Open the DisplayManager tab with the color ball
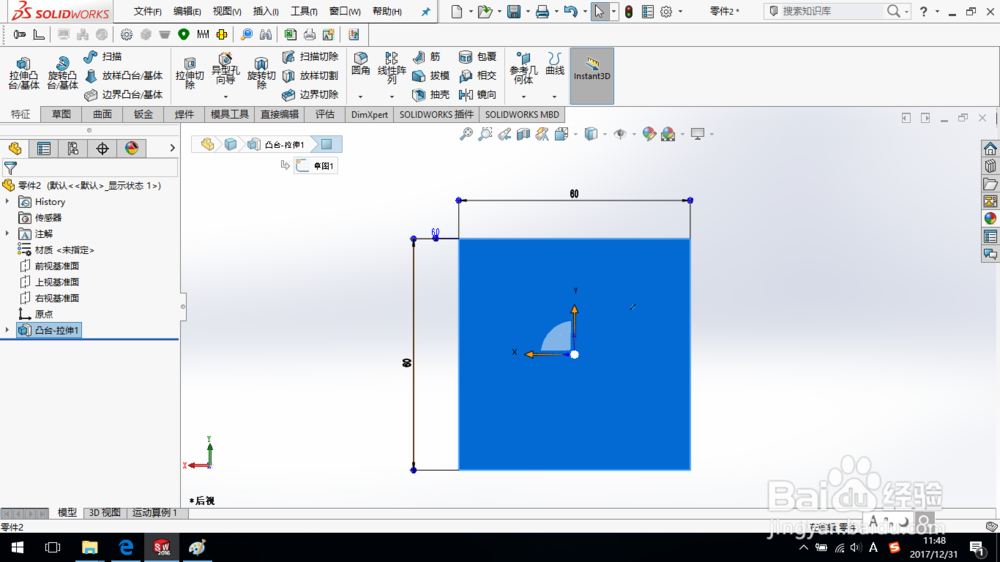Viewport: 1000px width, 562px height. tap(131, 149)
